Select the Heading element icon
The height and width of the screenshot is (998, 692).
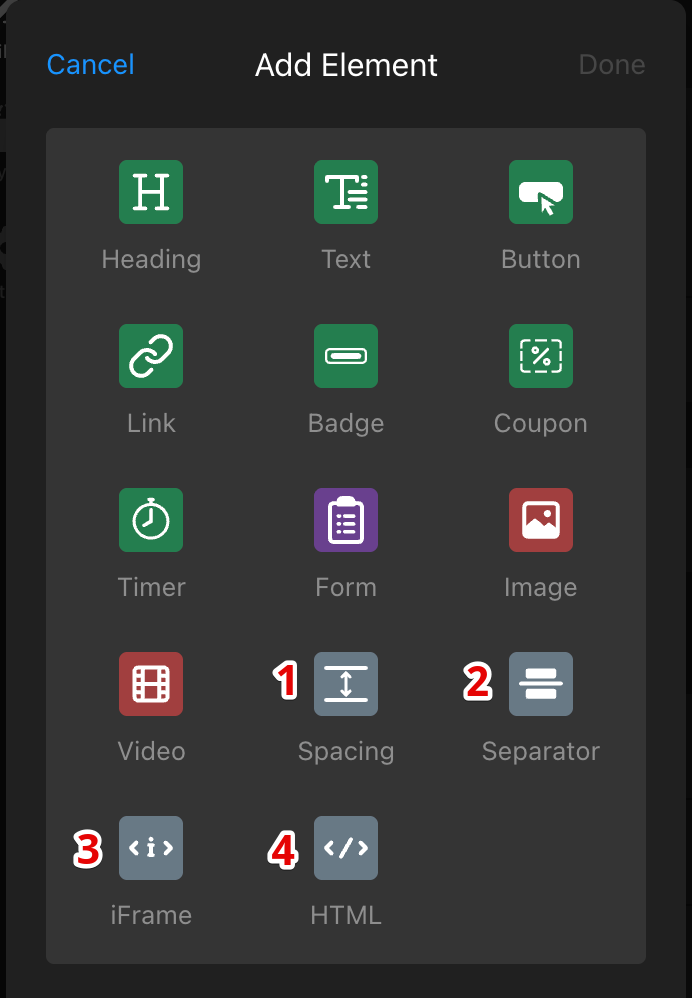151,192
